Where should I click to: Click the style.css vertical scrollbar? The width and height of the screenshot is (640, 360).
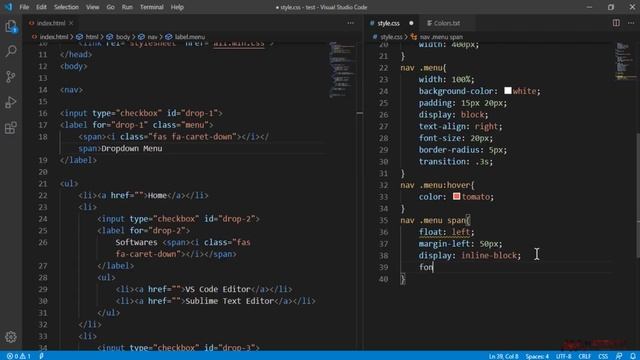[638, 196]
